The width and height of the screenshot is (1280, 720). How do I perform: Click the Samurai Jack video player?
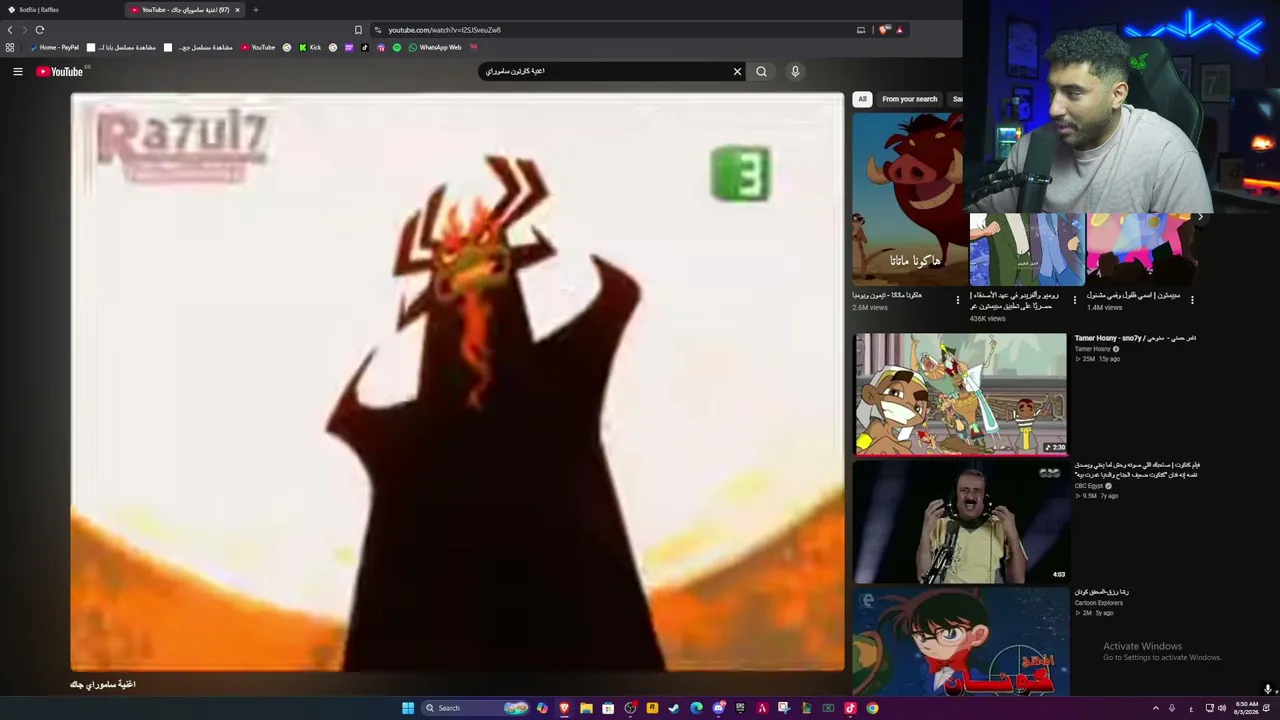click(458, 382)
